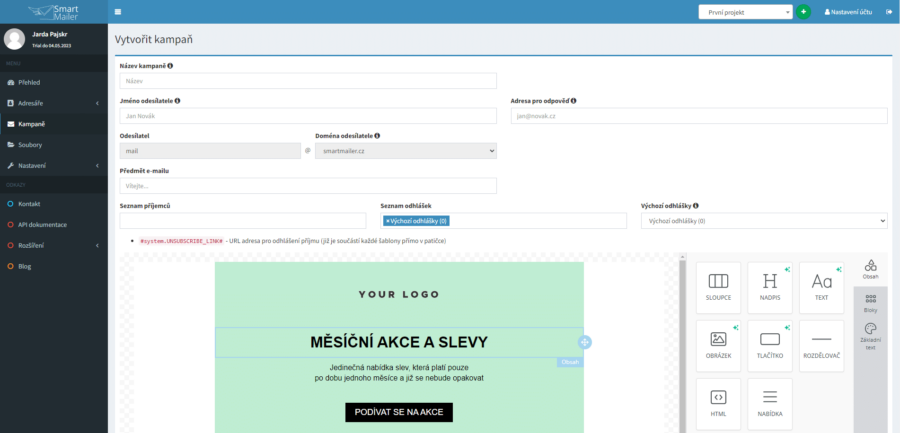
Task: Open the První projekt dropdown
Action: click(745, 11)
